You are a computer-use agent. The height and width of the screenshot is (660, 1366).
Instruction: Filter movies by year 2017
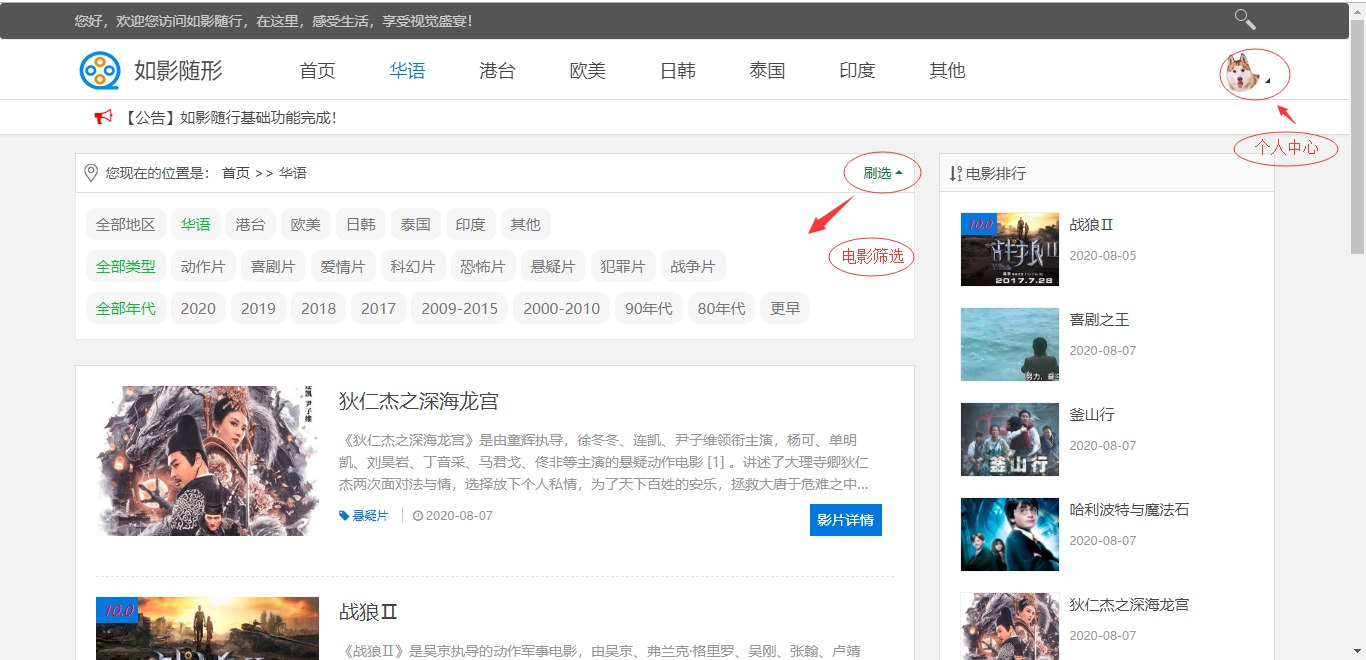click(x=379, y=308)
